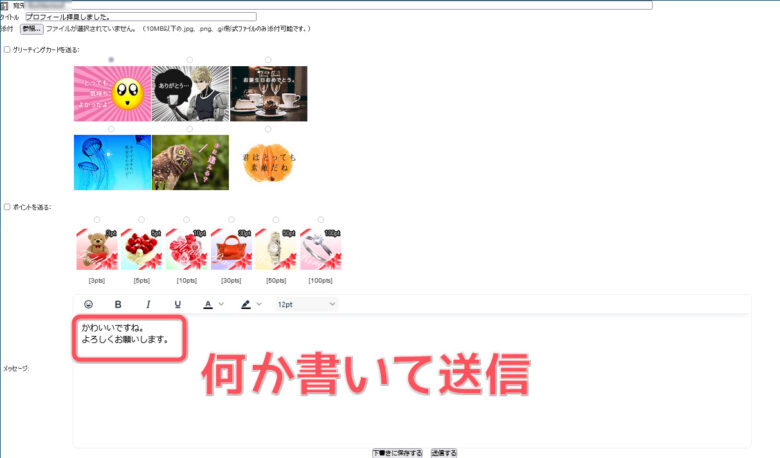
Task: Enable the ポイントを送る checkbox
Action: click(x=8, y=207)
